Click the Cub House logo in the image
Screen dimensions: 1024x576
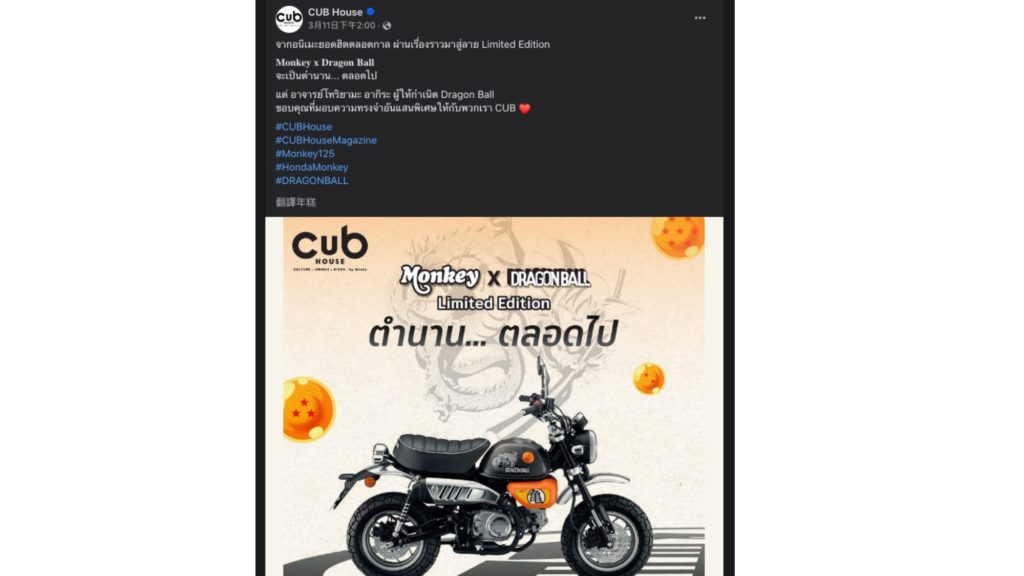[330, 248]
